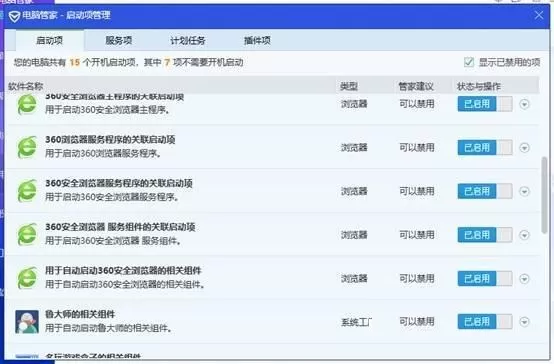Click the 360安全浏览器主程序 browser icon
554x364 pixels.
point(27,104)
